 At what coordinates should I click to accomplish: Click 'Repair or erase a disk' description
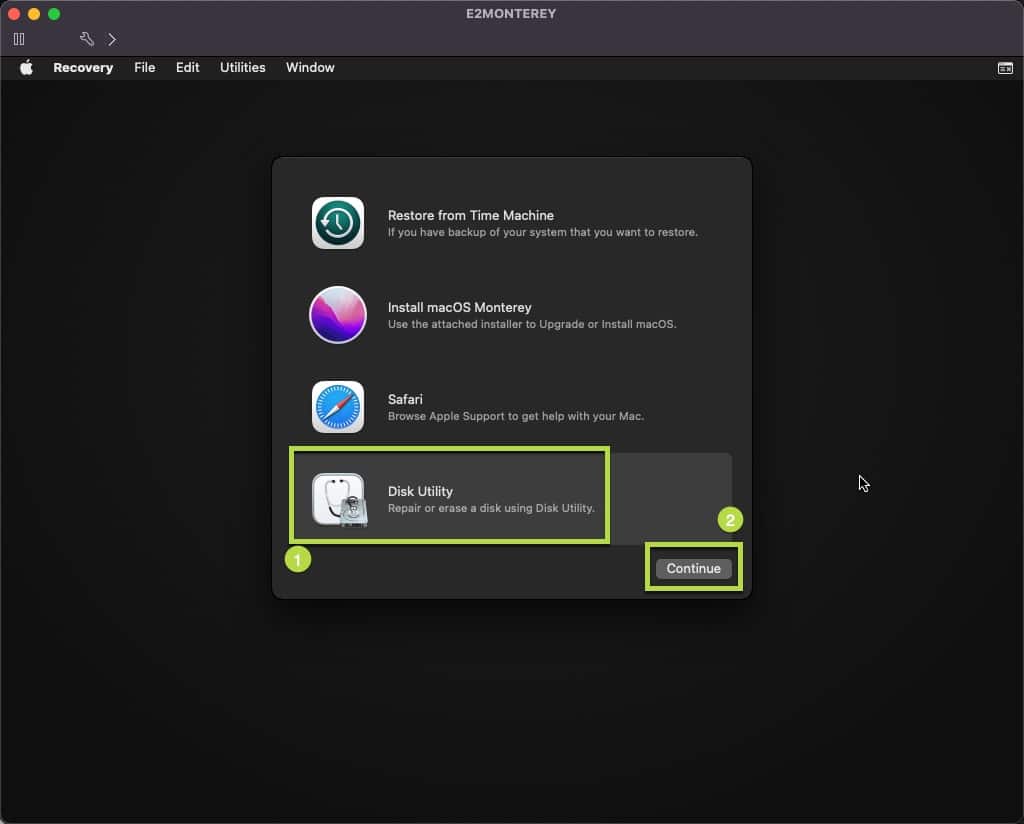click(x=491, y=508)
